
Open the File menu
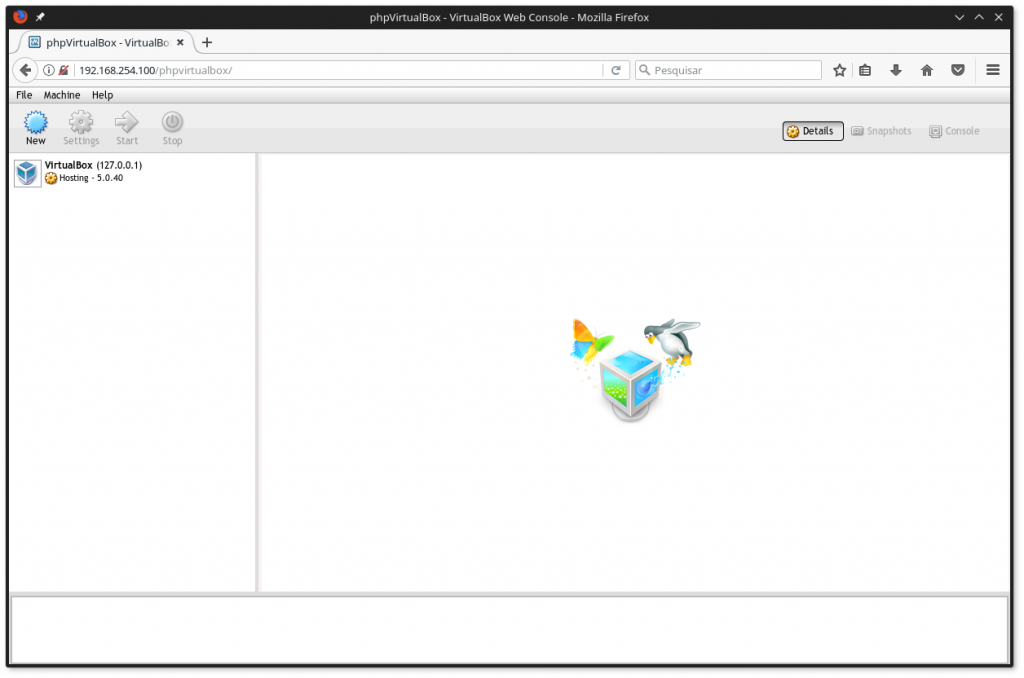pyautogui.click(x=23, y=94)
